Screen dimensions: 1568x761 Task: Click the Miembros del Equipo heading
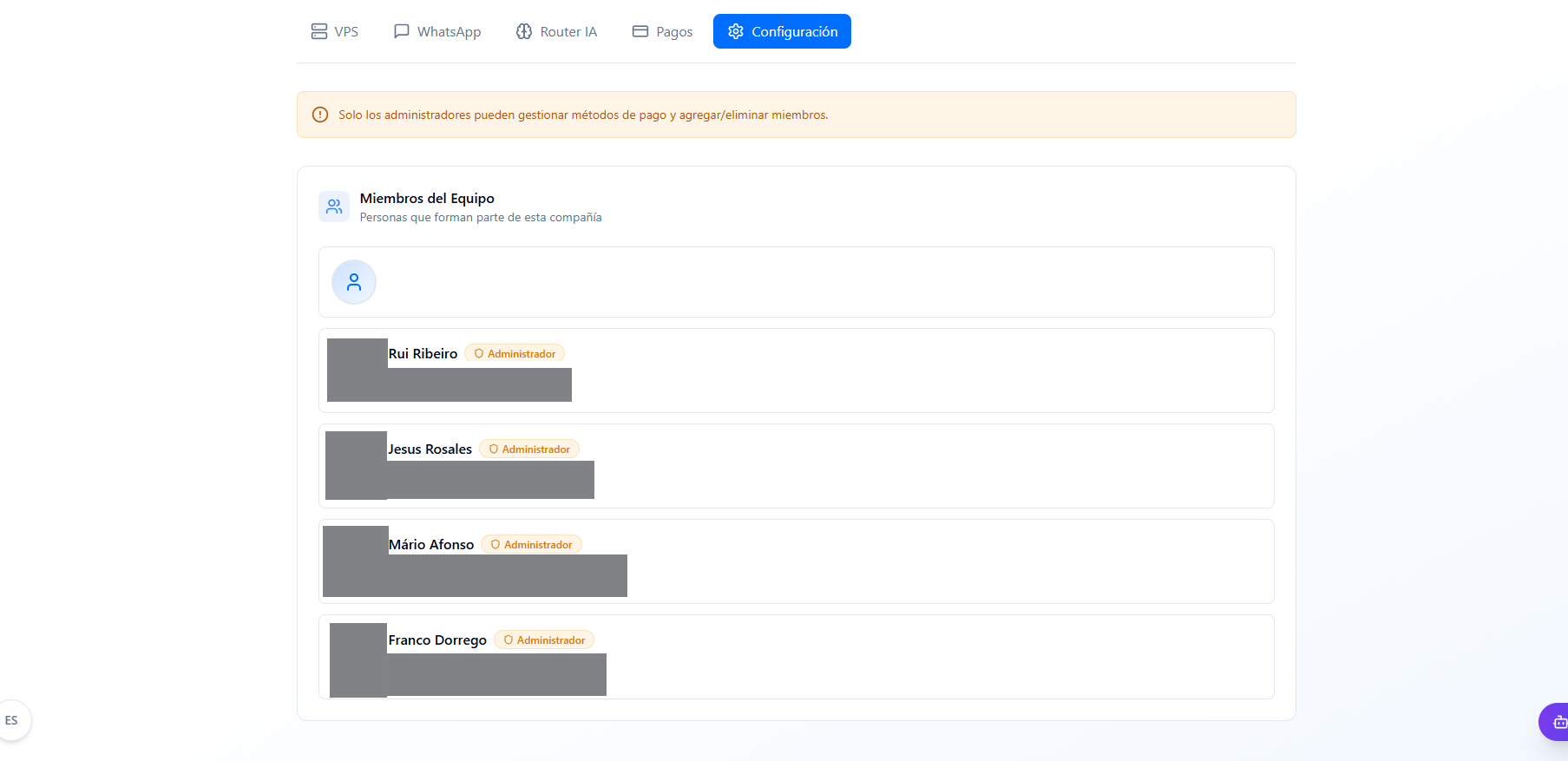[x=427, y=199]
